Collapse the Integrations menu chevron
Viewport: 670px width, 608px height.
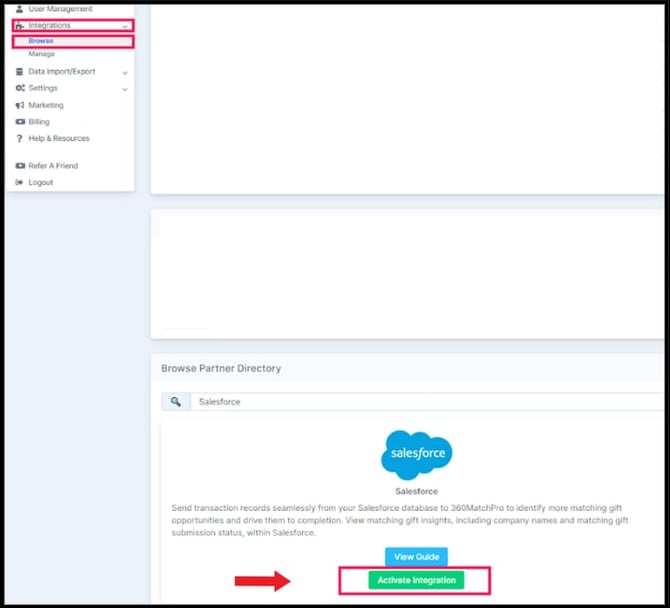tap(124, 26)
